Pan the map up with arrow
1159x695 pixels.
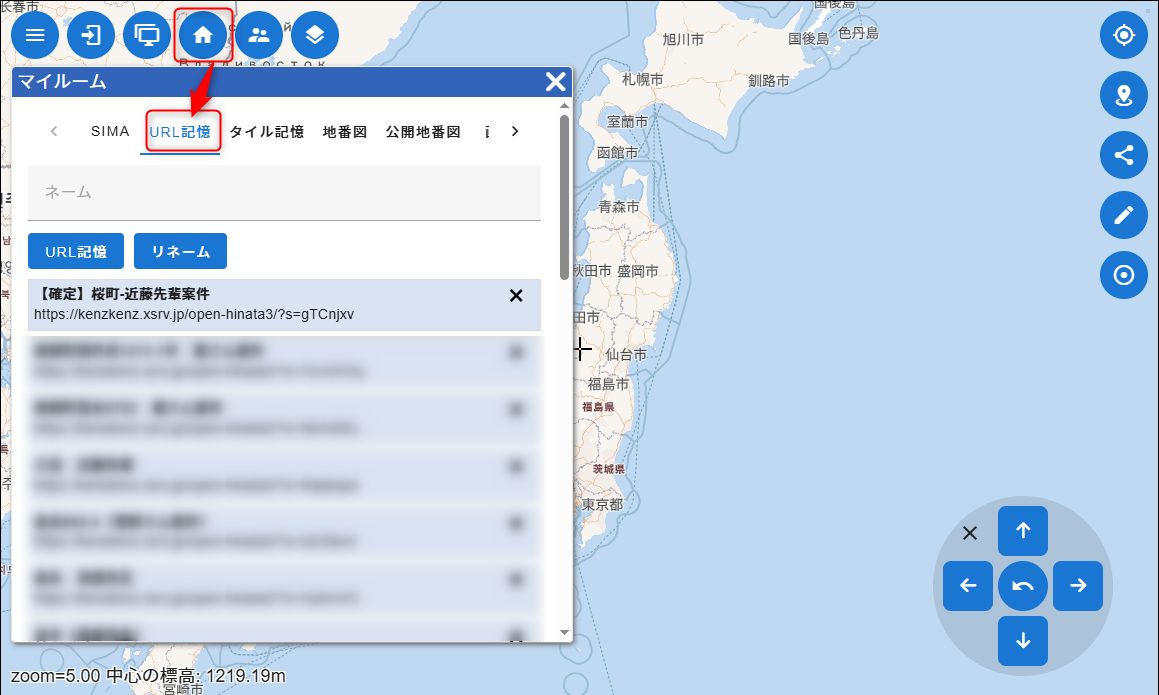click(1023, 531)
